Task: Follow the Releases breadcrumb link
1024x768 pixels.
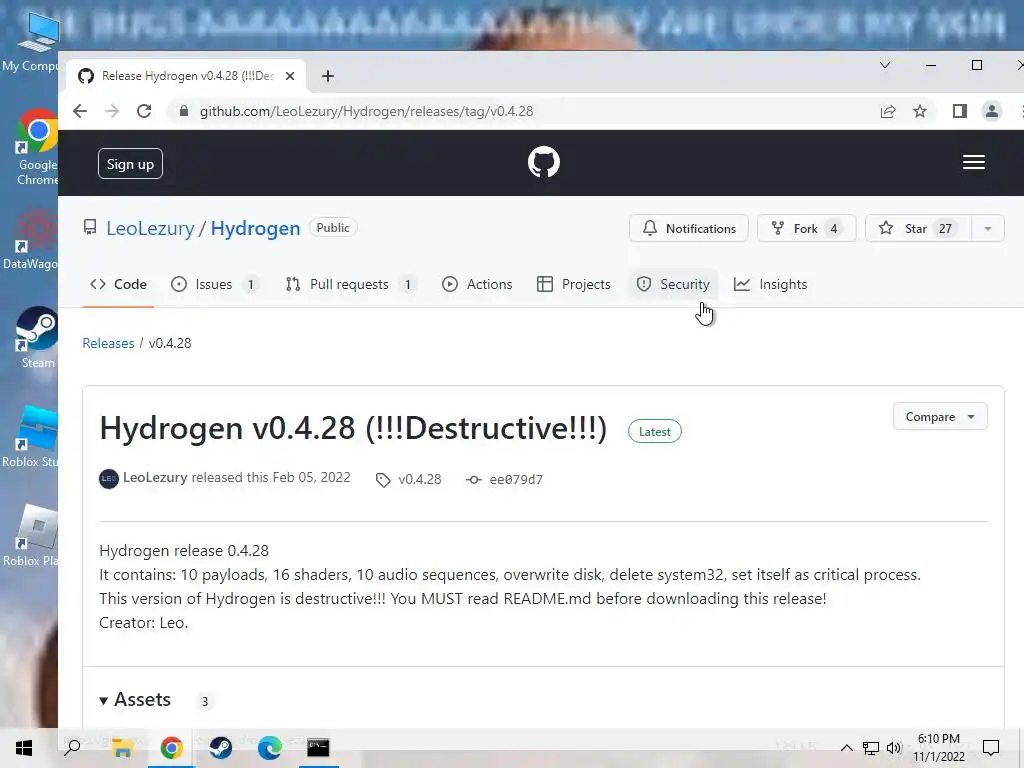Action: pyautogui.click(x=108, y=343)
